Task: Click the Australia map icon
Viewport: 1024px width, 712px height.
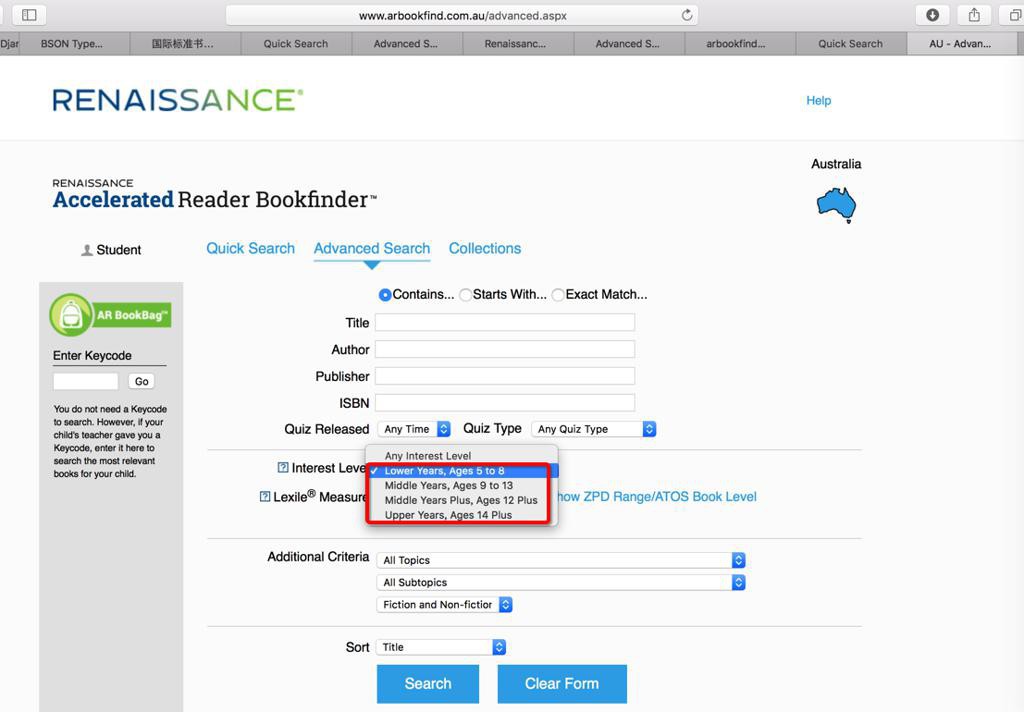Action: click(836, 205)
